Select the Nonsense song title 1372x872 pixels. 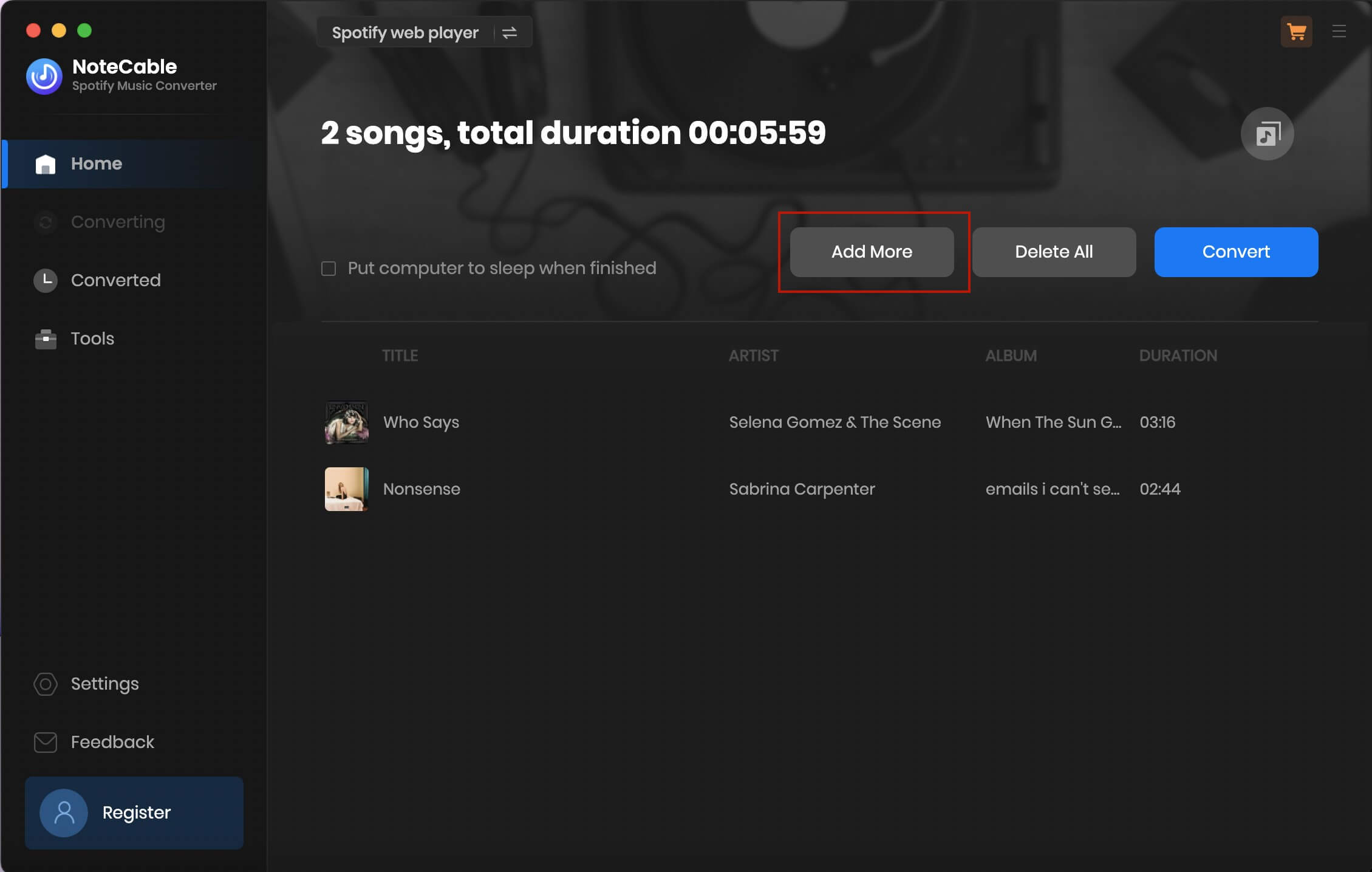coord(421,489)
